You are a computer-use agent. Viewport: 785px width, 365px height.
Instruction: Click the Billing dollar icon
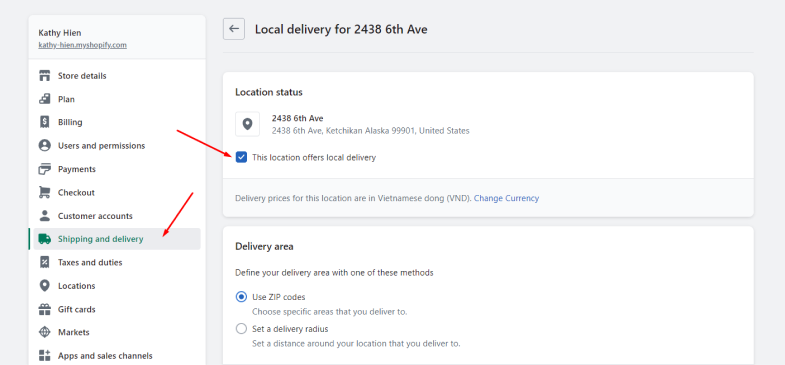pyautogui.click(x=45, y=122)
